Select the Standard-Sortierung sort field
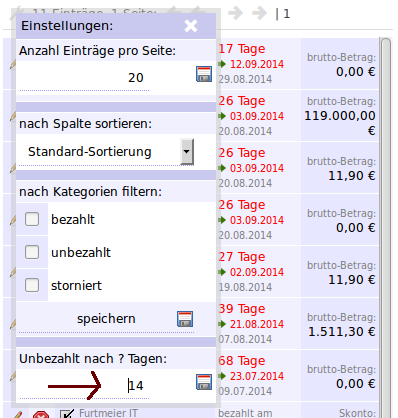The height and width of the screenshot is (418, 398). click(106, 152)
